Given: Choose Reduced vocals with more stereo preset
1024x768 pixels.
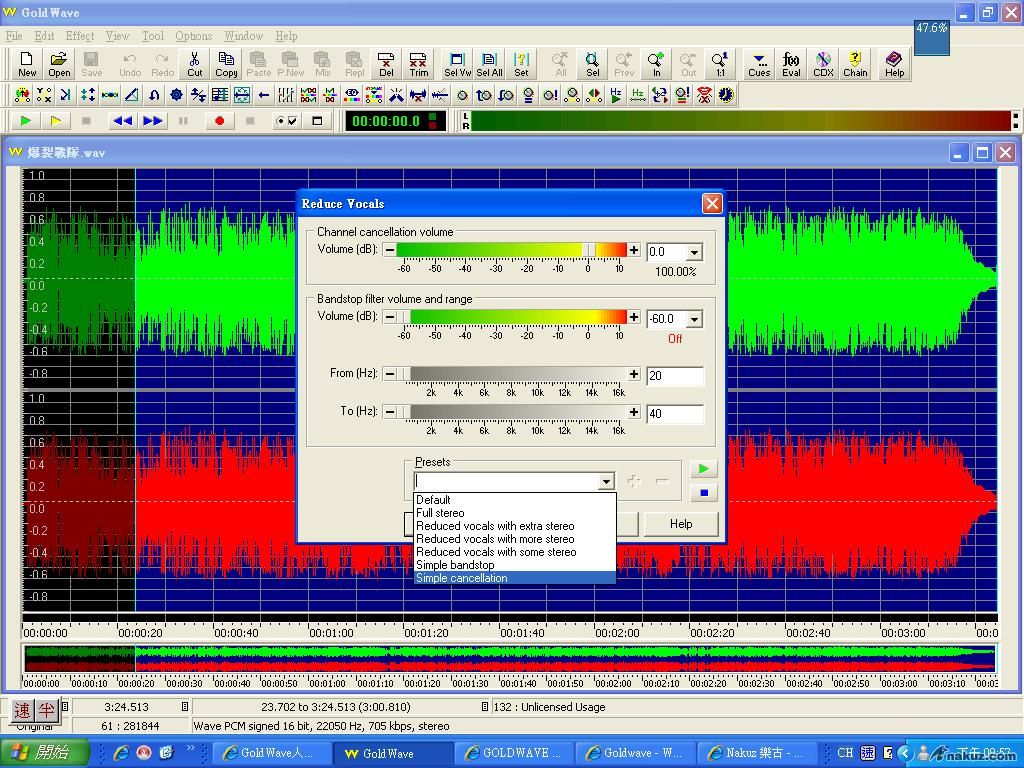Looking at the screenshot, I should 515,539.
